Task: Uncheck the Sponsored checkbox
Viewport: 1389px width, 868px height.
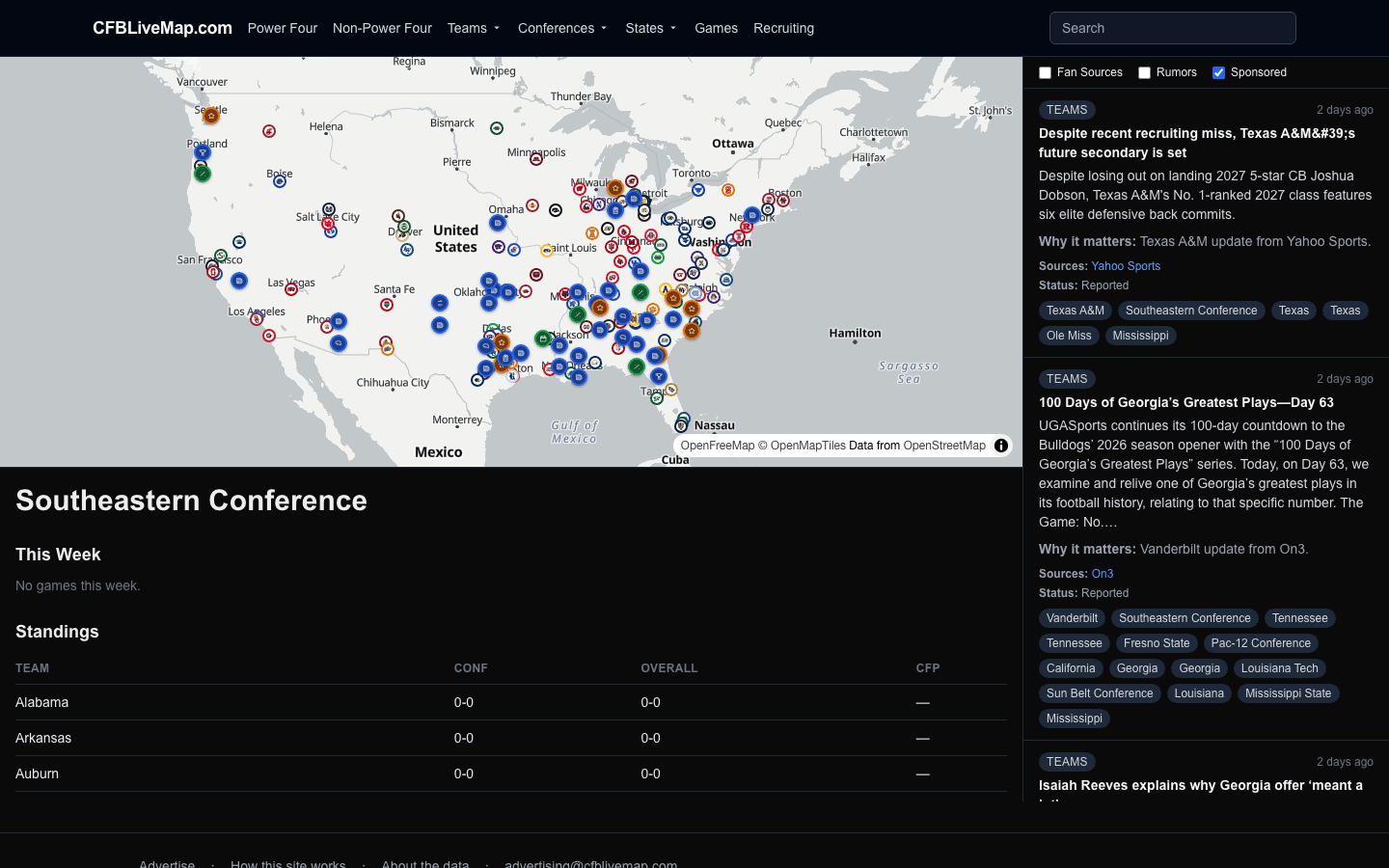Action: pos(1218,72)
